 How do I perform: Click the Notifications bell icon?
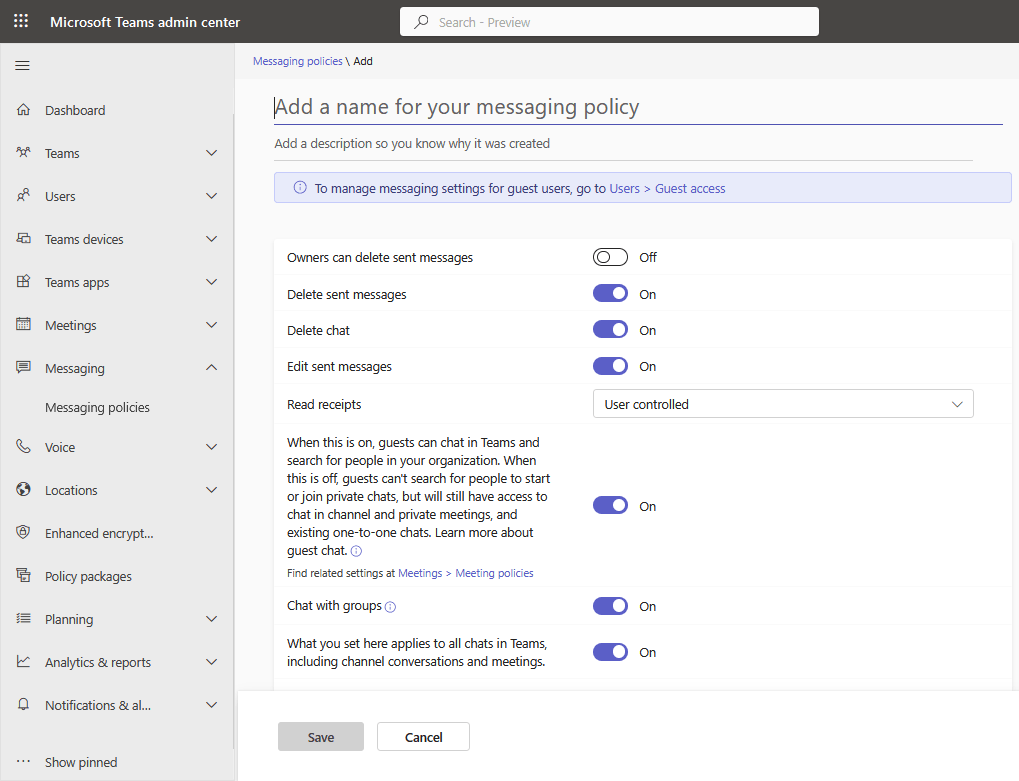(23, 704)
